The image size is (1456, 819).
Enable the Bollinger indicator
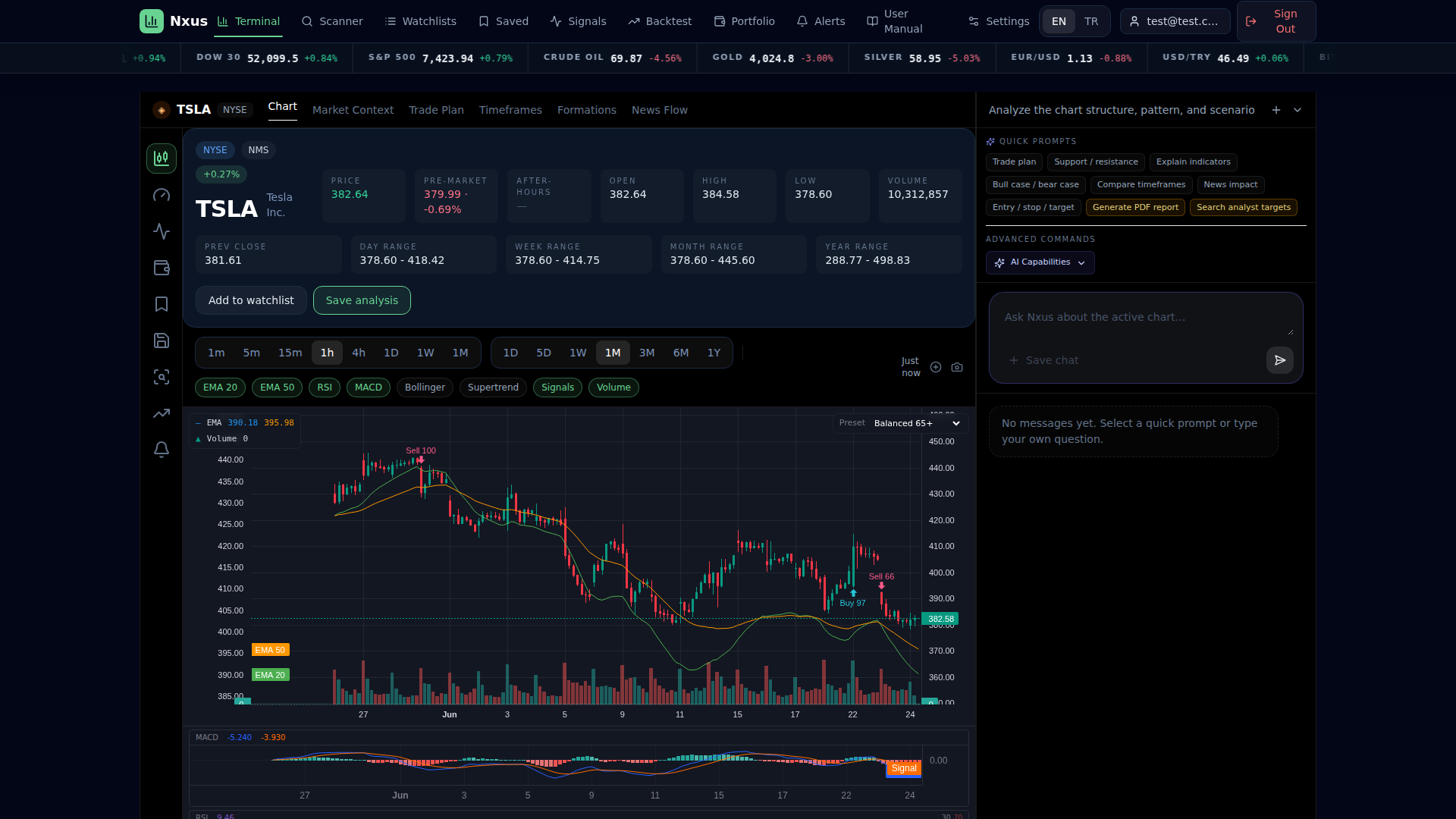tap(425, 388)
